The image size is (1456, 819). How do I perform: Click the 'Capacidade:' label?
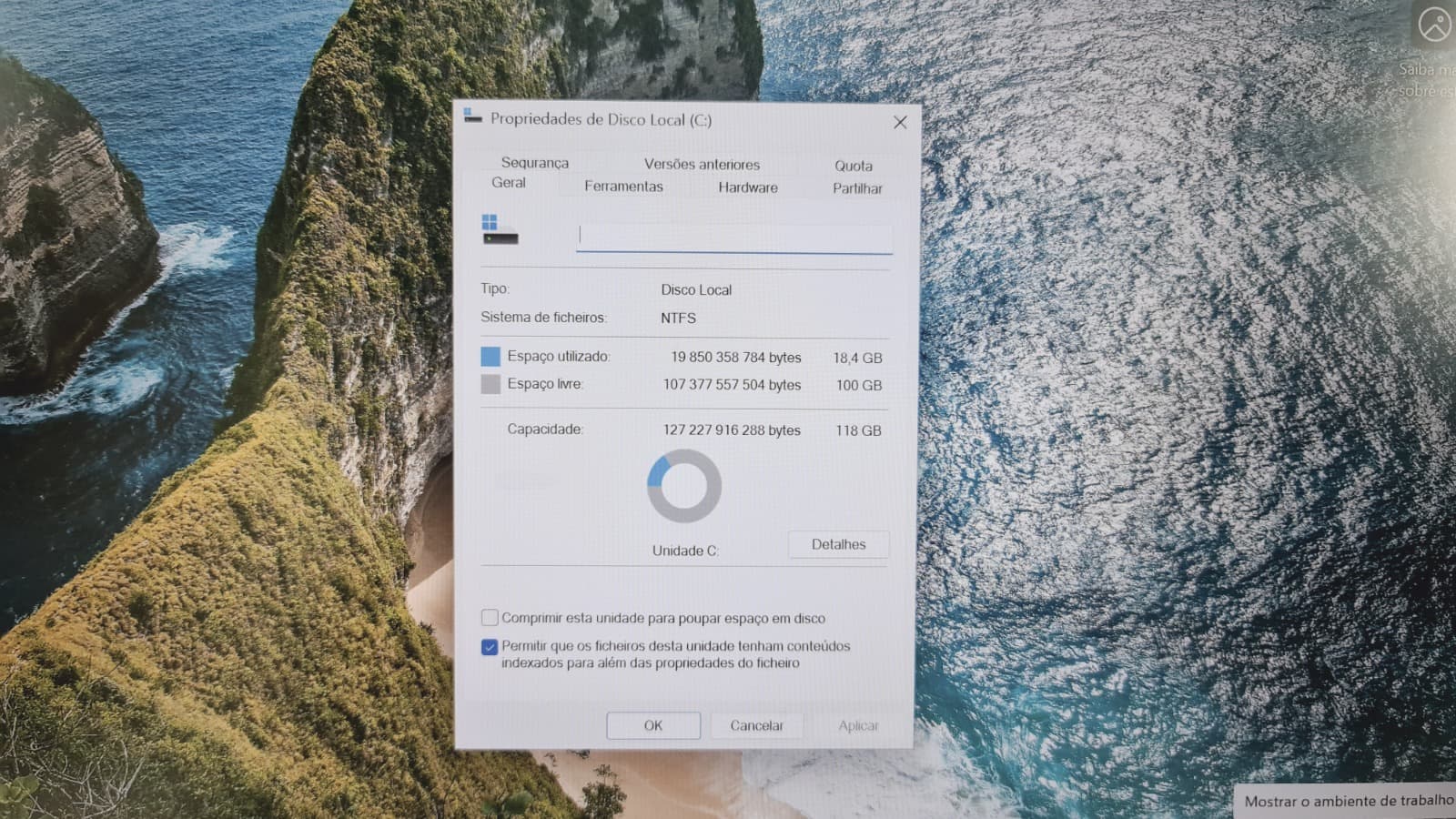coord(545,429)
